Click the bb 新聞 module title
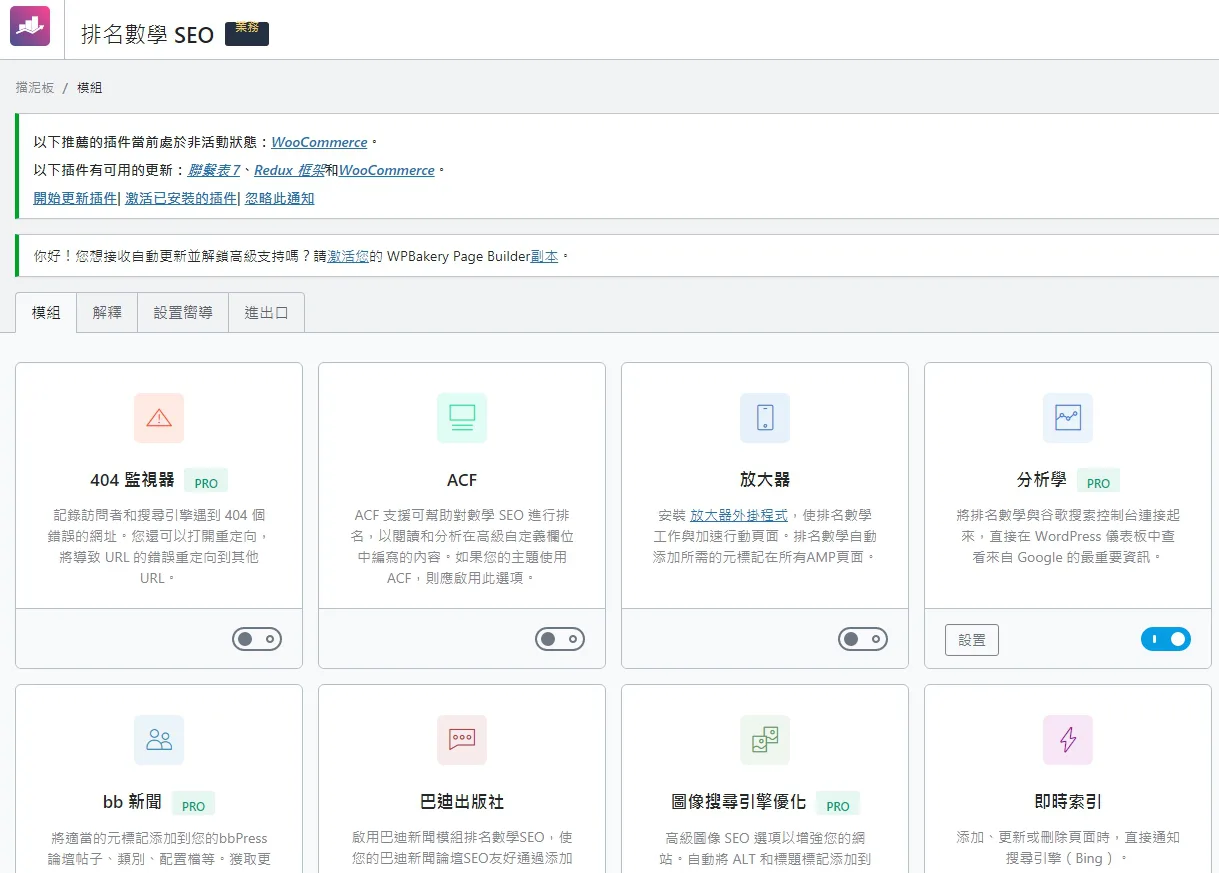Screen dimensions: 1219x873 click(132, 802)
